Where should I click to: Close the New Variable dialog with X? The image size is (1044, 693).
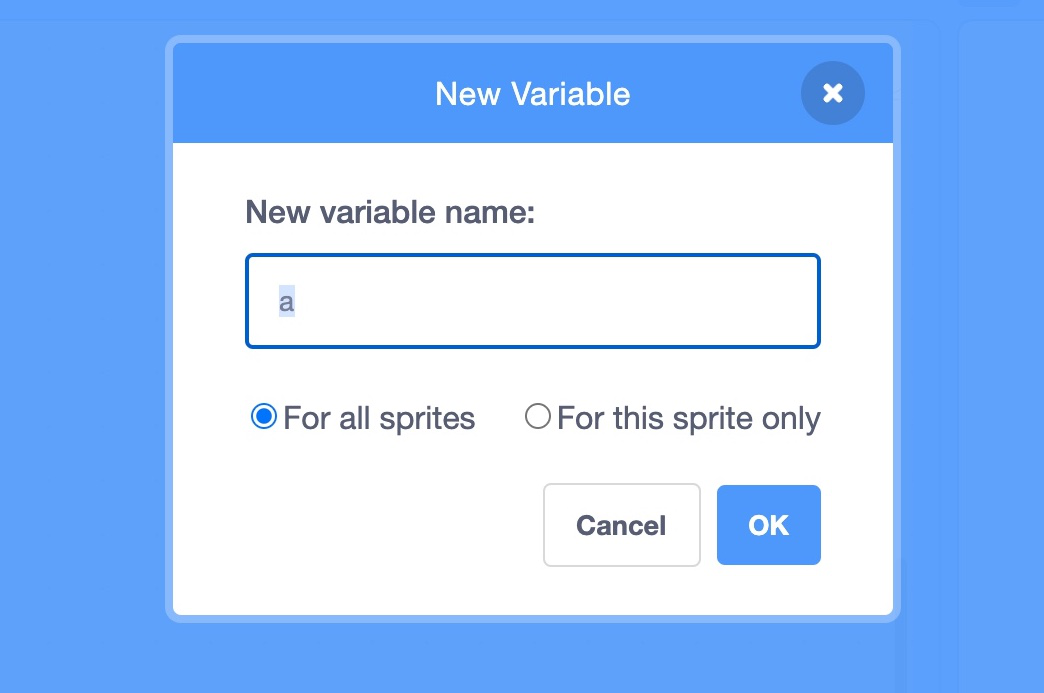coord(832,93)
